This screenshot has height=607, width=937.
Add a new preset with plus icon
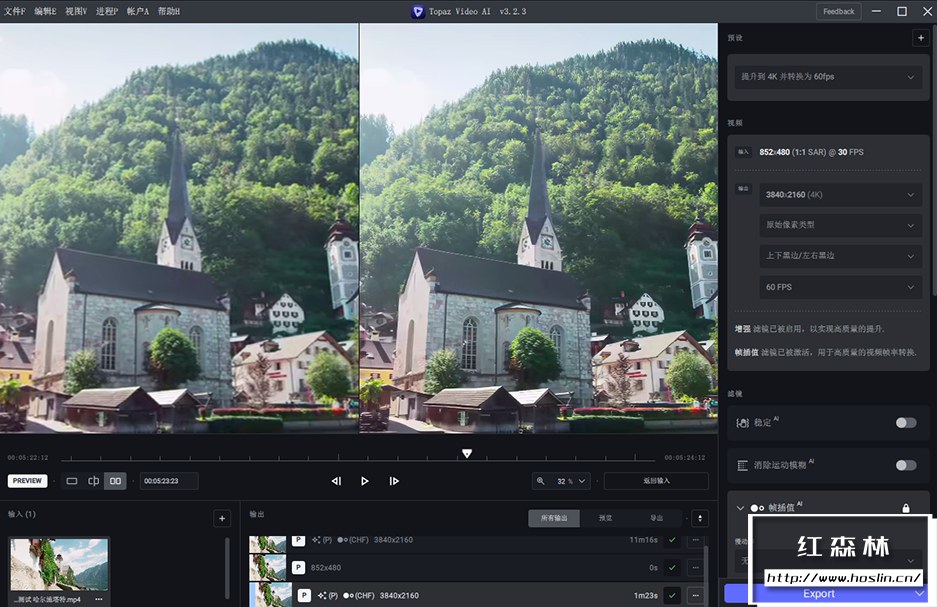click(919, 38)
